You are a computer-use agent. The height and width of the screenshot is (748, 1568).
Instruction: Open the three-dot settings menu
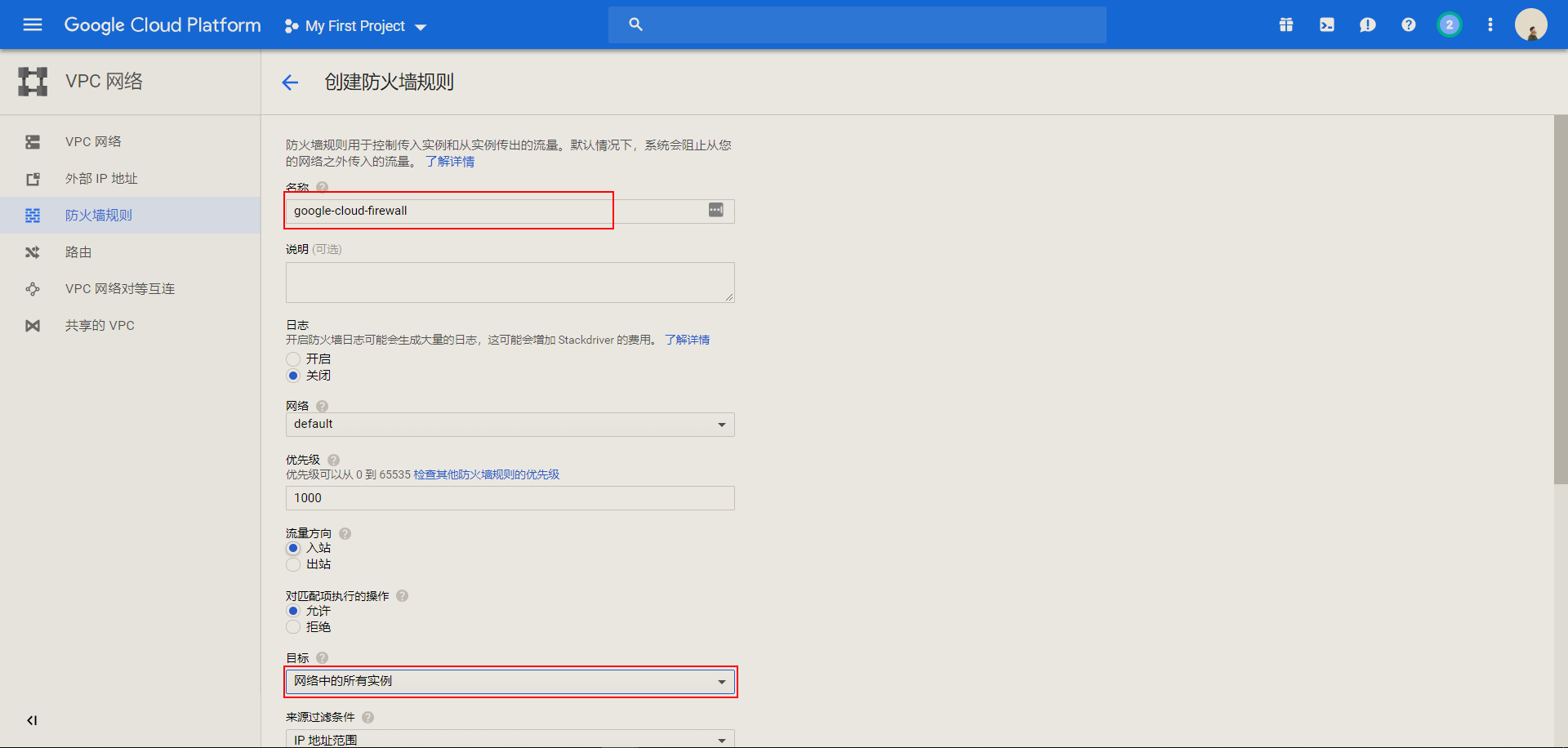[x=1490, y=24]
